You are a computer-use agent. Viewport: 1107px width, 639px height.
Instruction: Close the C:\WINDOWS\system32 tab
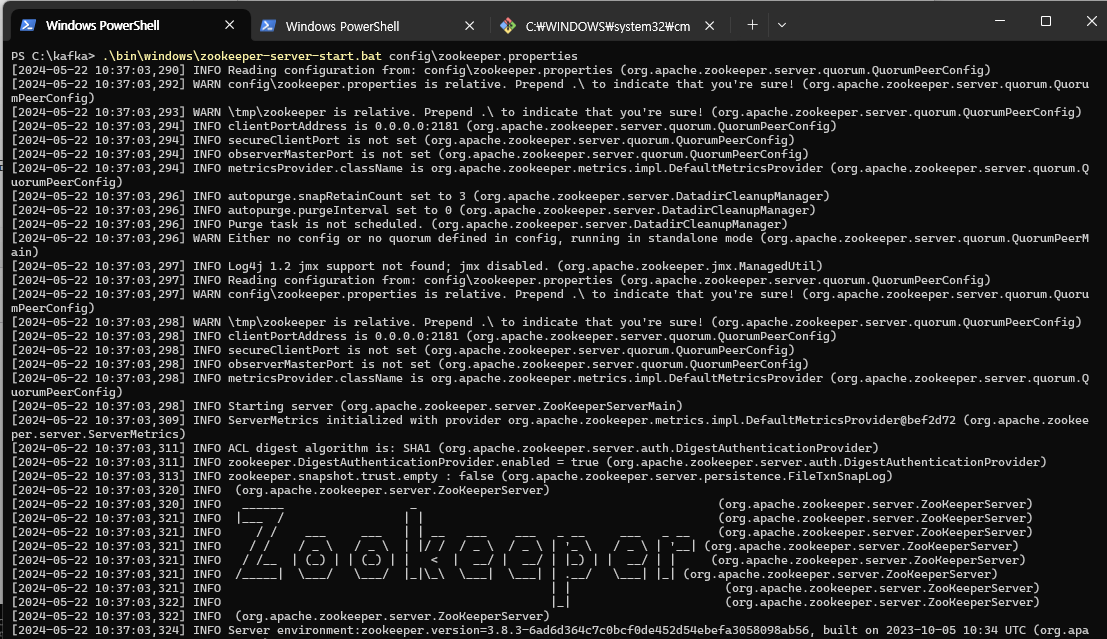(x=710, y=25)
